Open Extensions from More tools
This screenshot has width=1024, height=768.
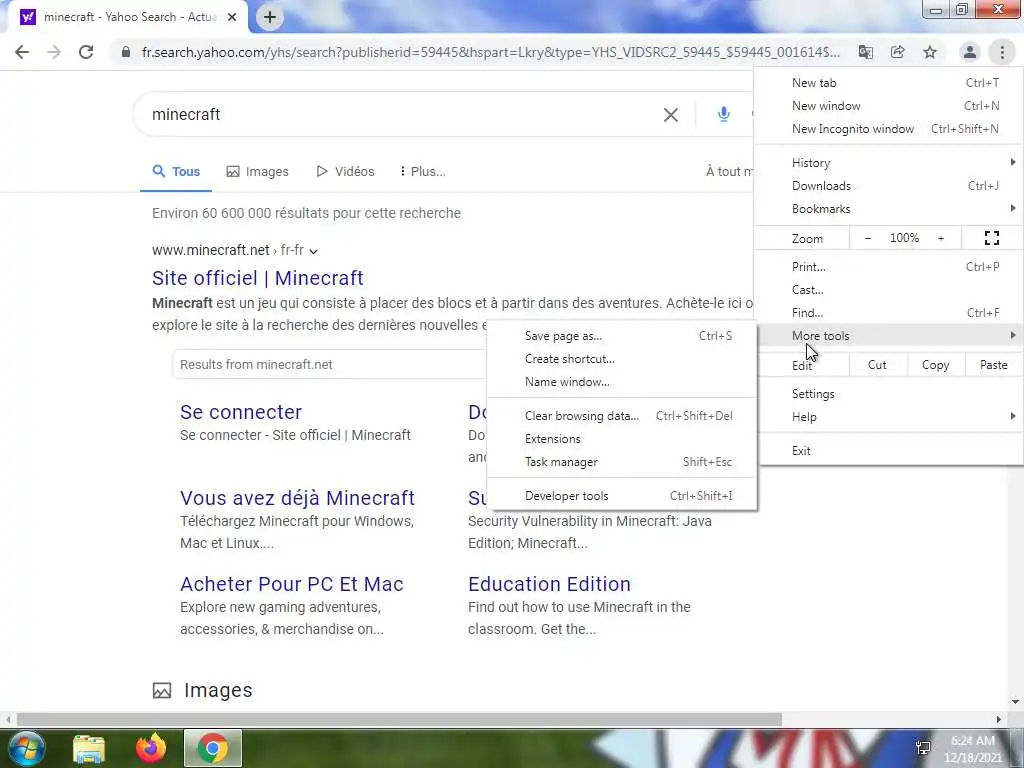(x=622, y=439)
